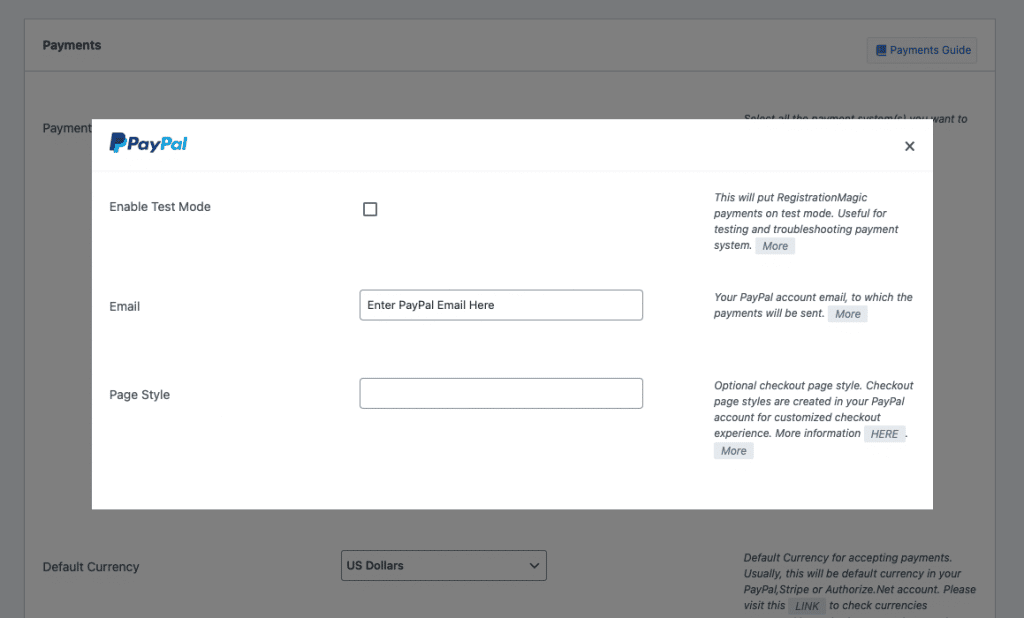Click the Enable Test Mode label

[160, 207]
